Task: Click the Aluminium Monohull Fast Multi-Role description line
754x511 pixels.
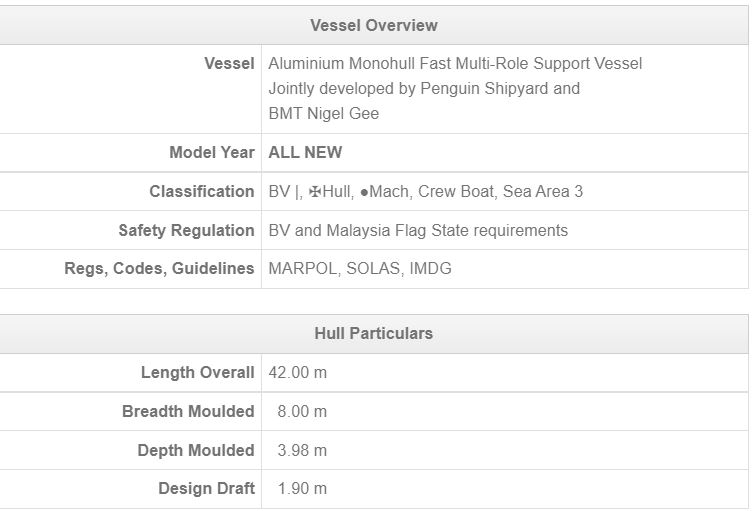Action: [x=455, y=63]
